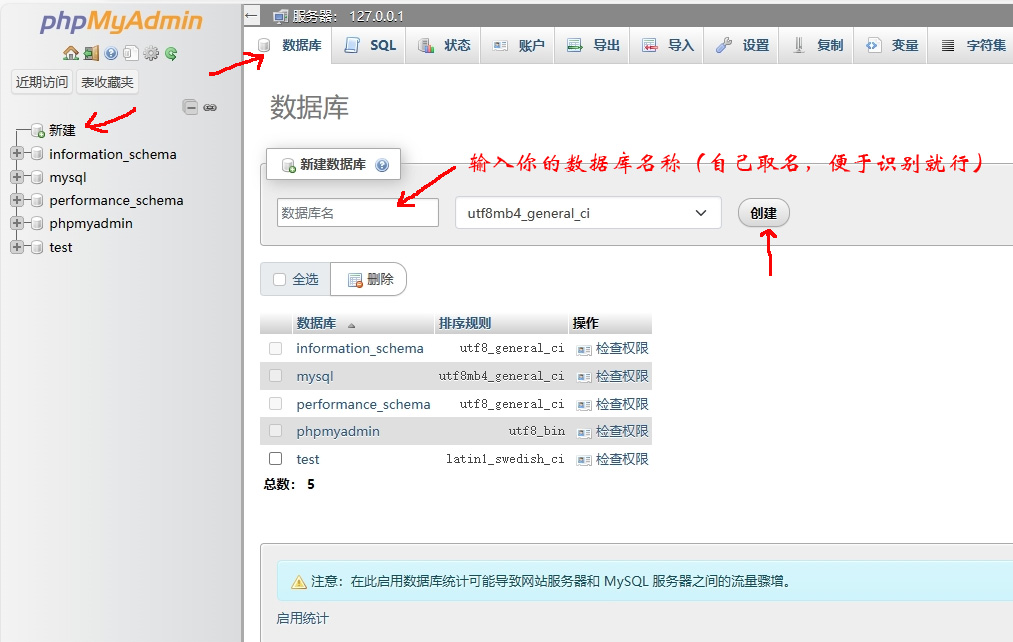Click the privileges icon in phpmyadmin row

pyautogui.click(x=584, y=432)
